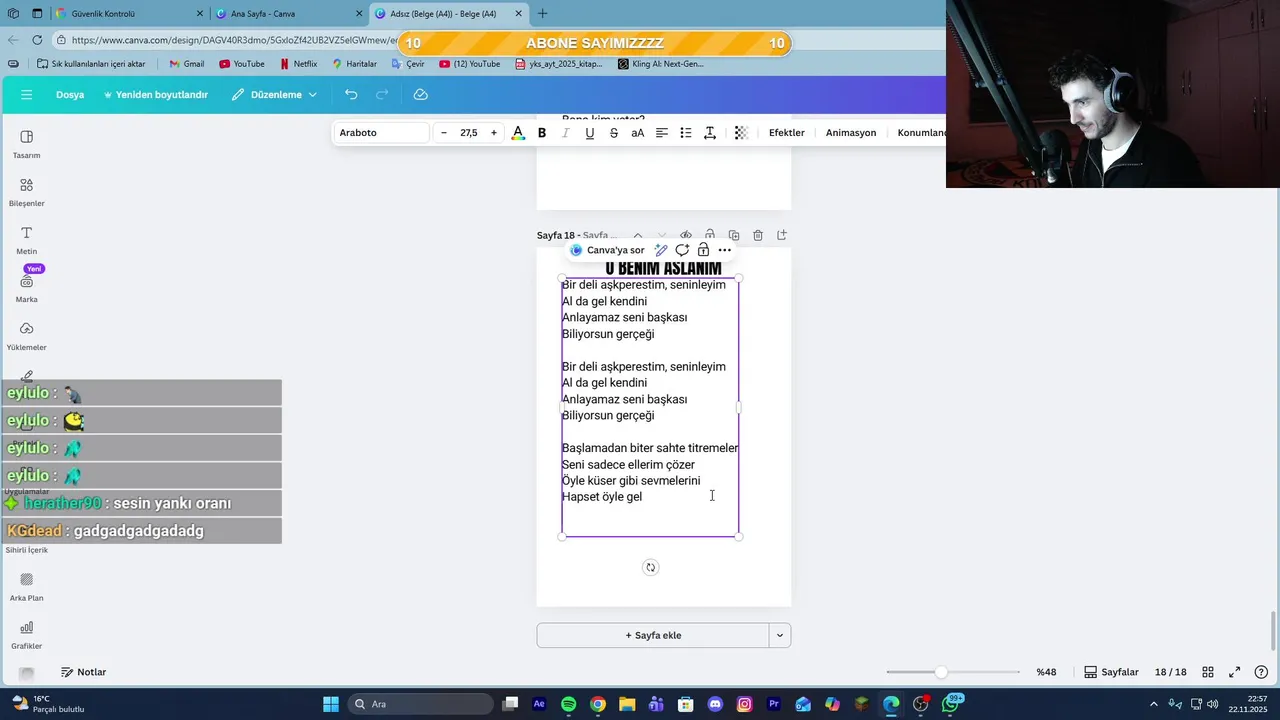Toggle uppercase aA text case
Screen dimensions: 1280x720
click(638, 133)
